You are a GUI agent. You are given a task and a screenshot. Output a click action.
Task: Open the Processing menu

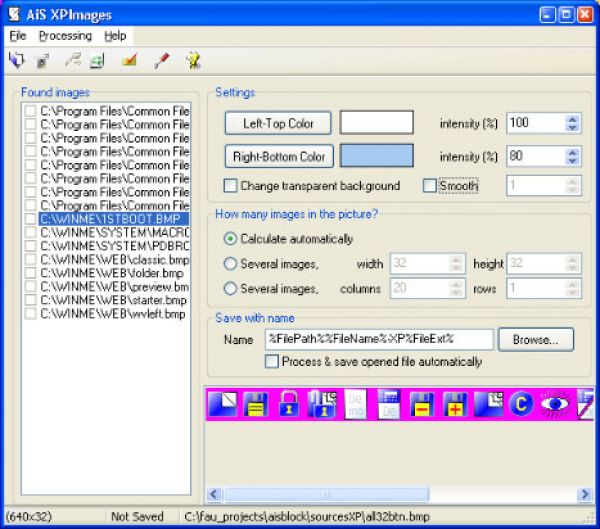click(65, 35)
